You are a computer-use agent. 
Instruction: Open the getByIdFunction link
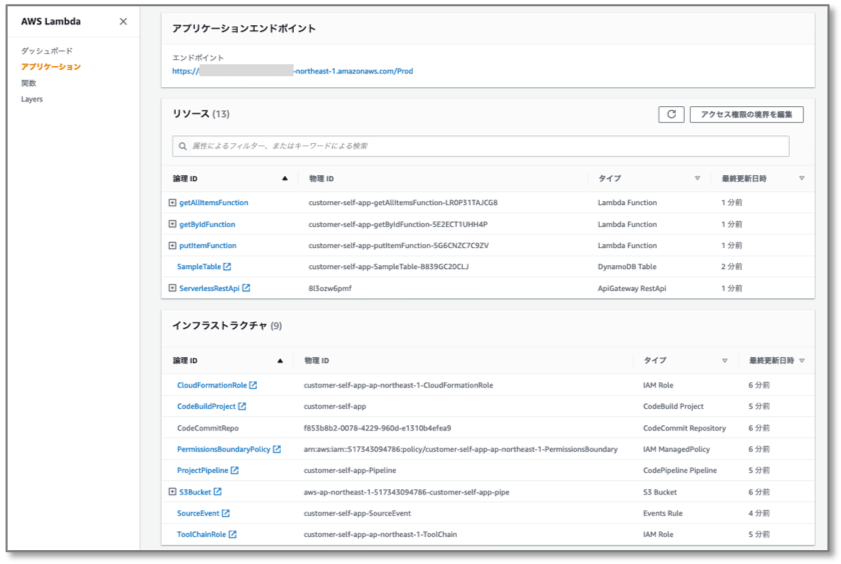[x=207, y=224]
